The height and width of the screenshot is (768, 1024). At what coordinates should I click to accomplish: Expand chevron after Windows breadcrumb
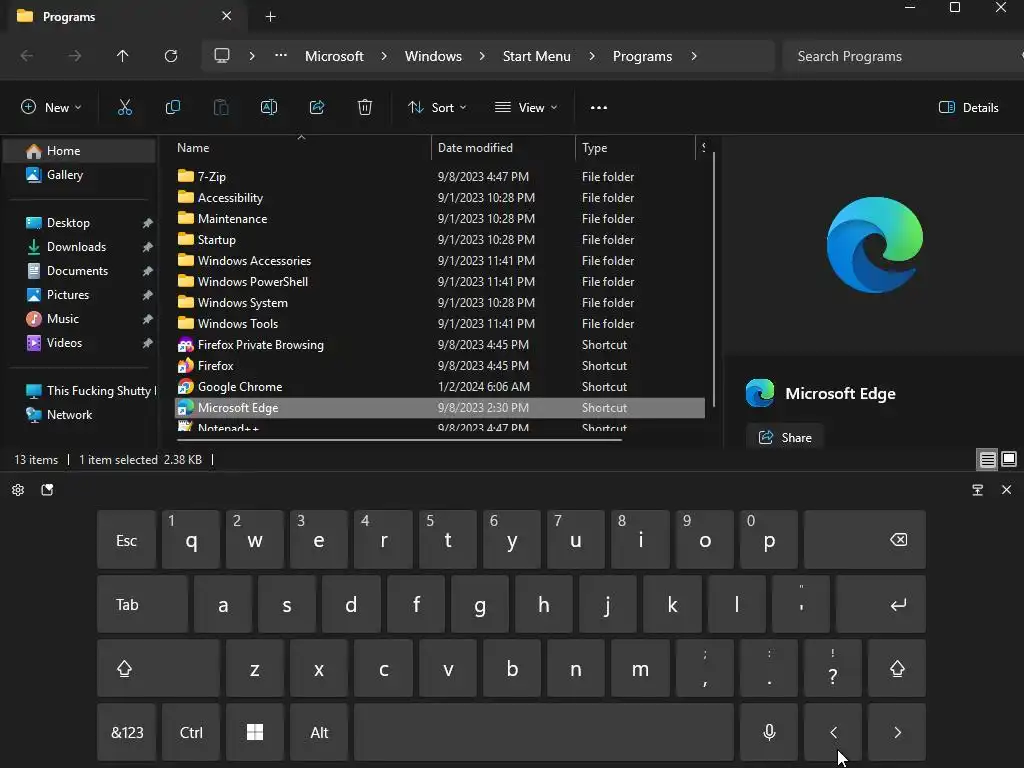tap(482, 56)
